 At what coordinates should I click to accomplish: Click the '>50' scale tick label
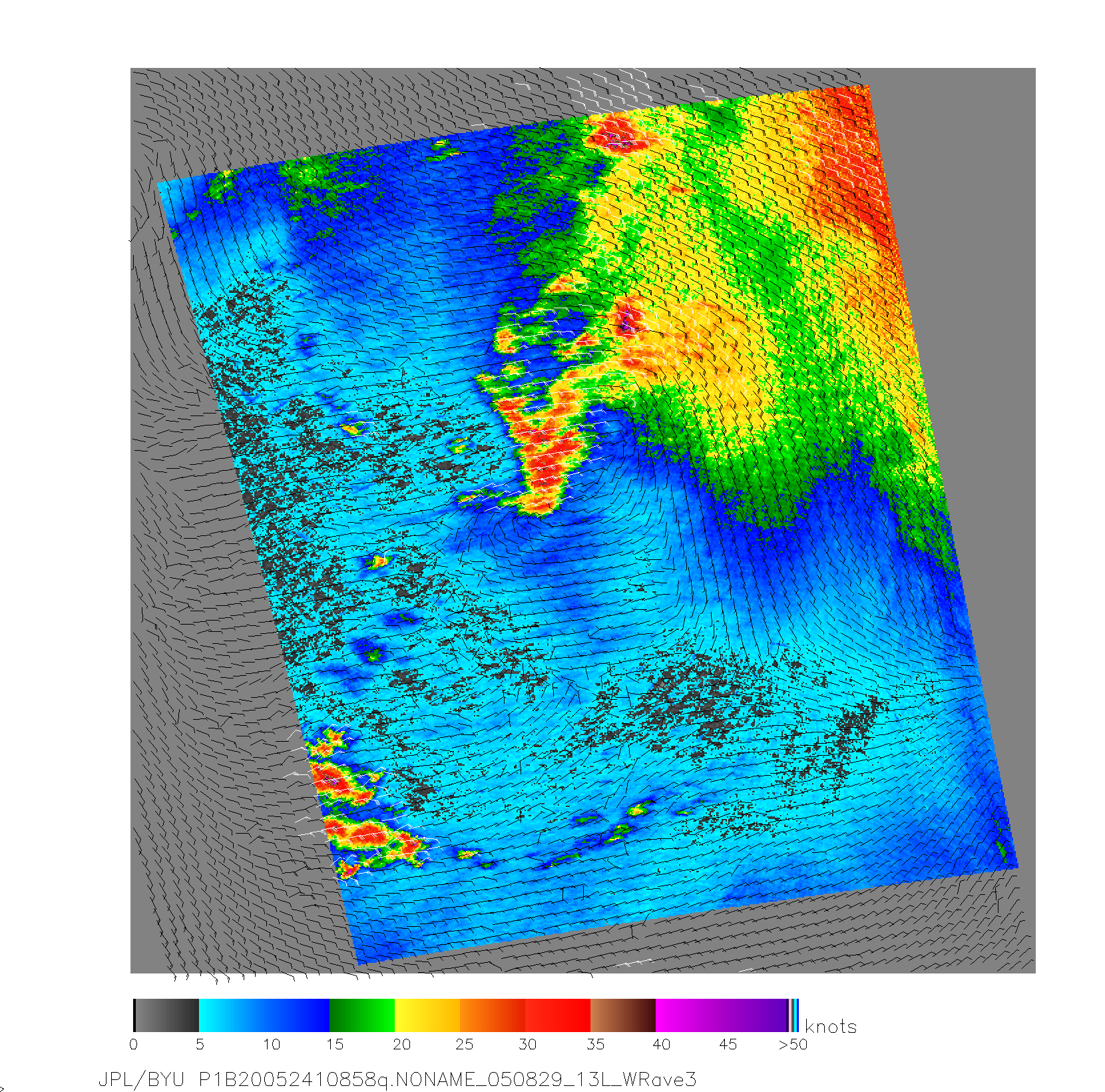(x=793, y=1044)
